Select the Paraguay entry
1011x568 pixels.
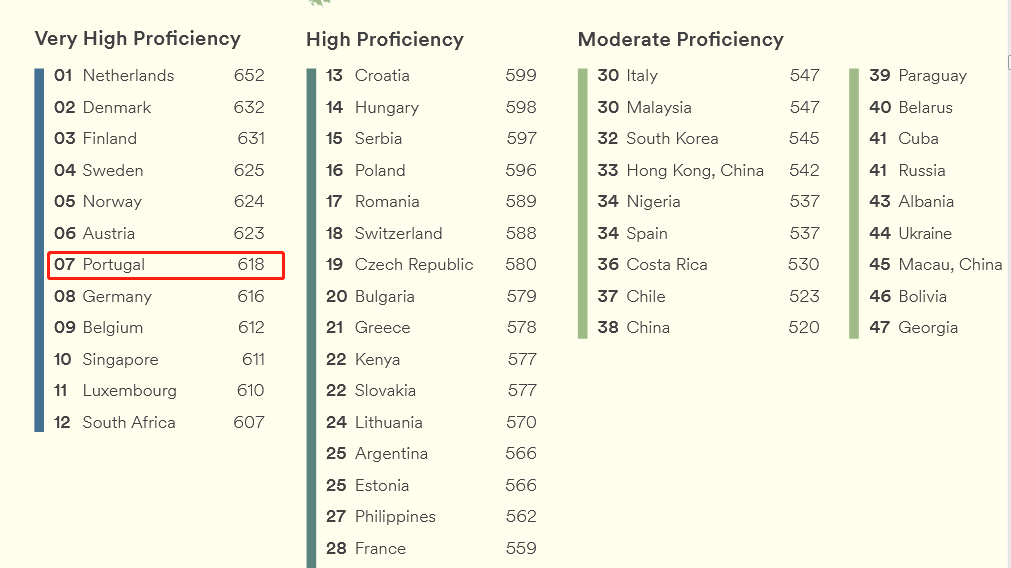(x=932, y=76)
